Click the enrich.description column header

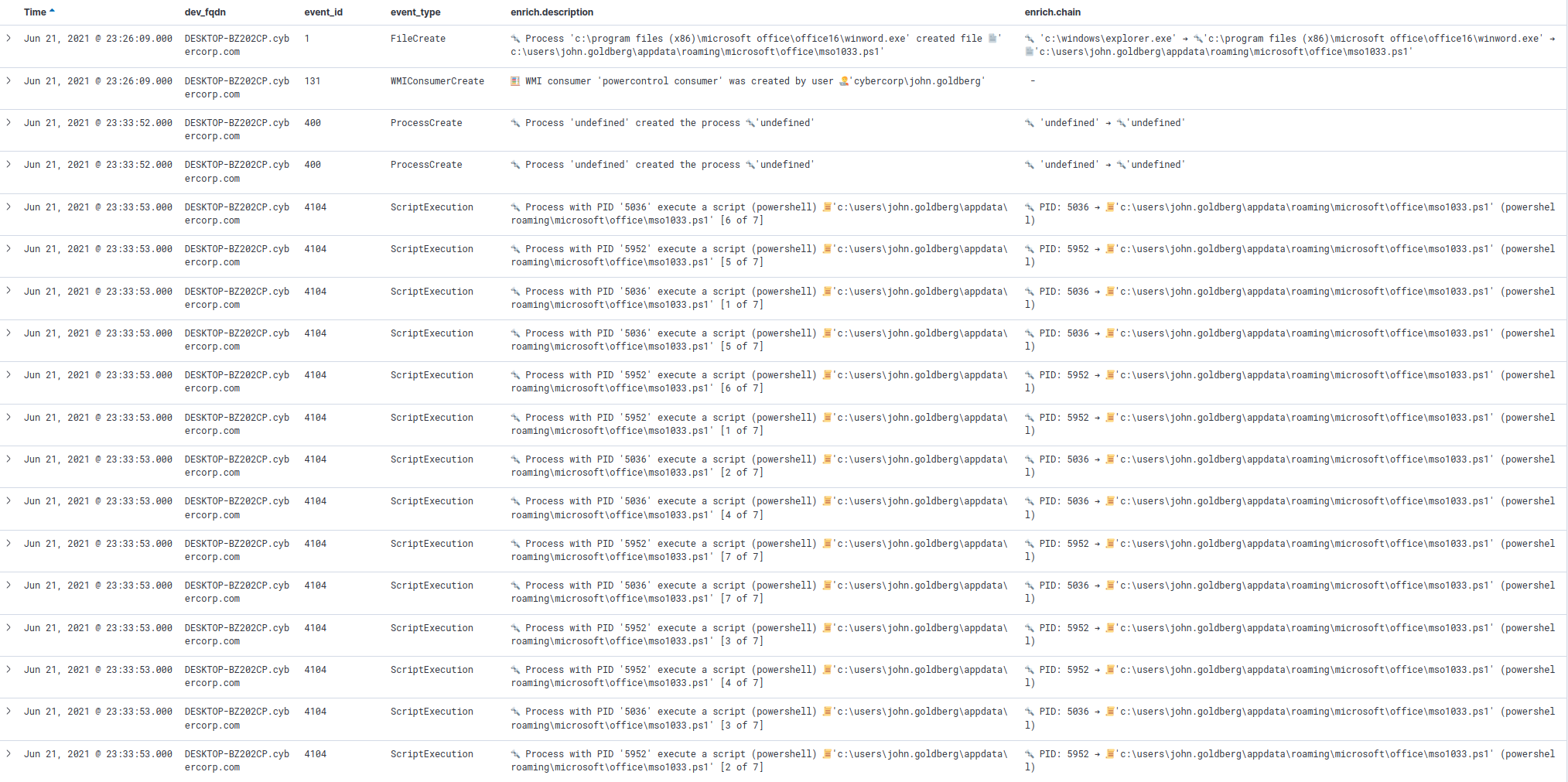pos(552,12)
